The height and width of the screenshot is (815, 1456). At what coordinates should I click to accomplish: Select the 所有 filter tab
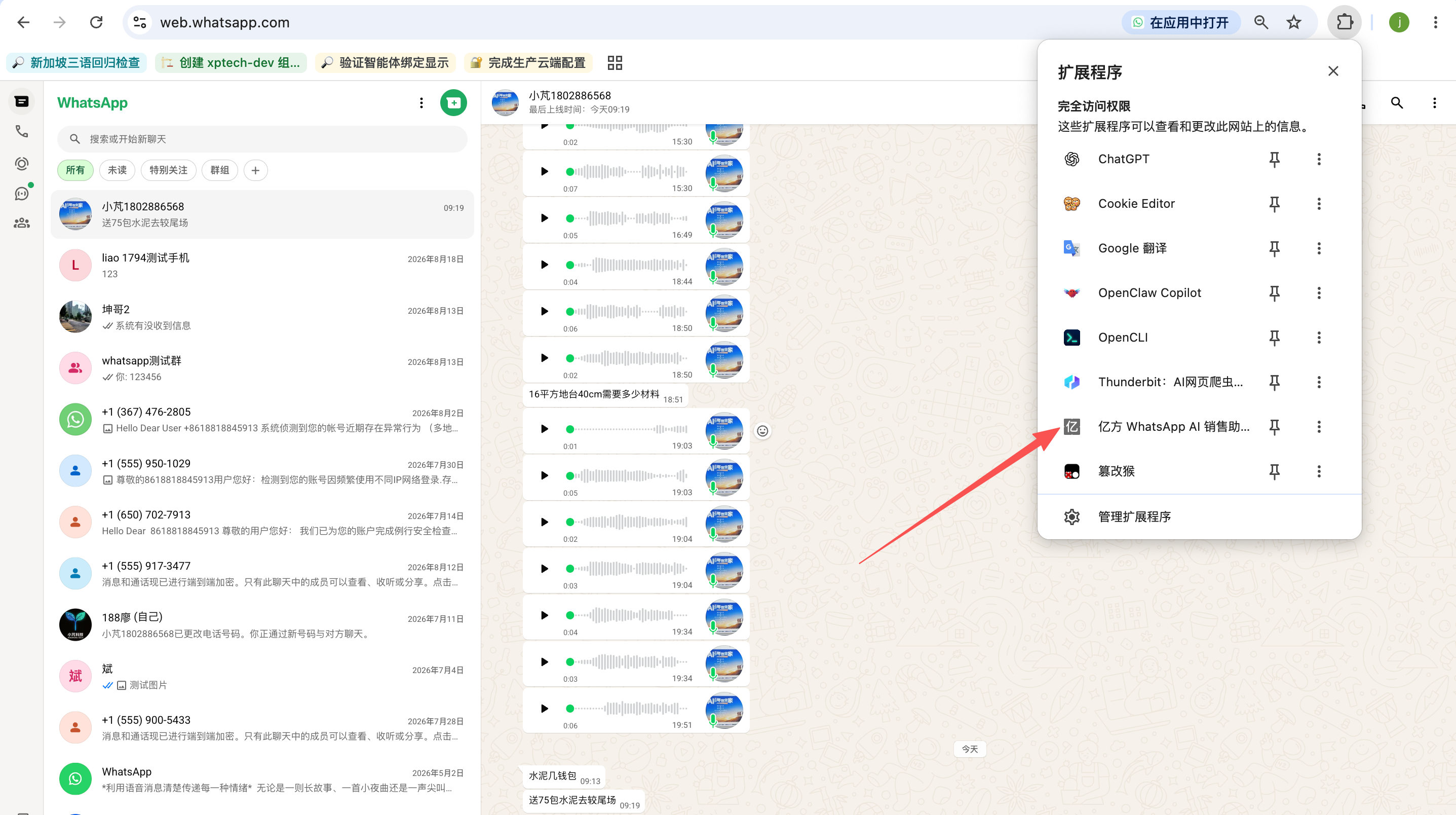(75, 170)
